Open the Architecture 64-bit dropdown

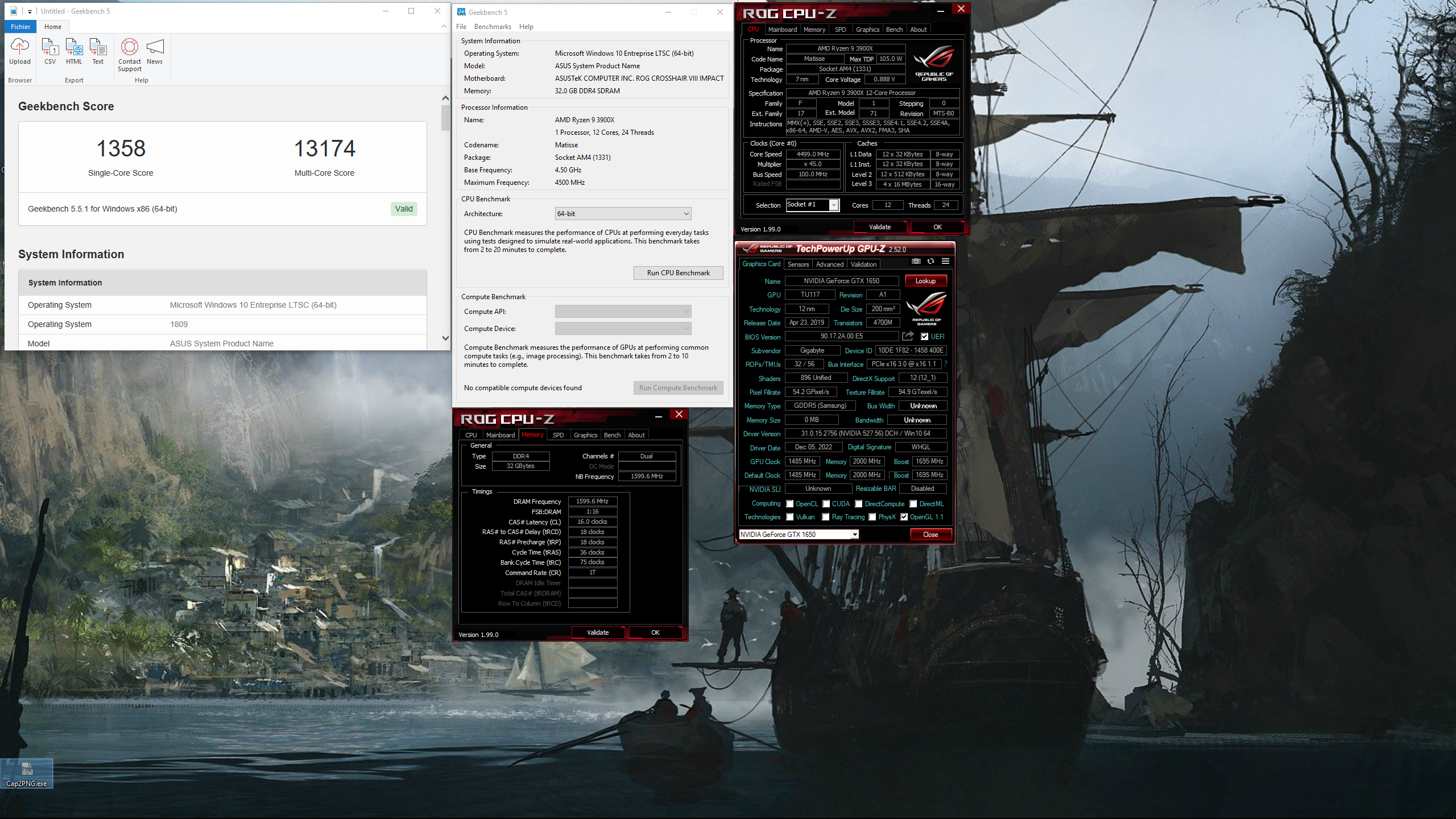click(623, 214)
